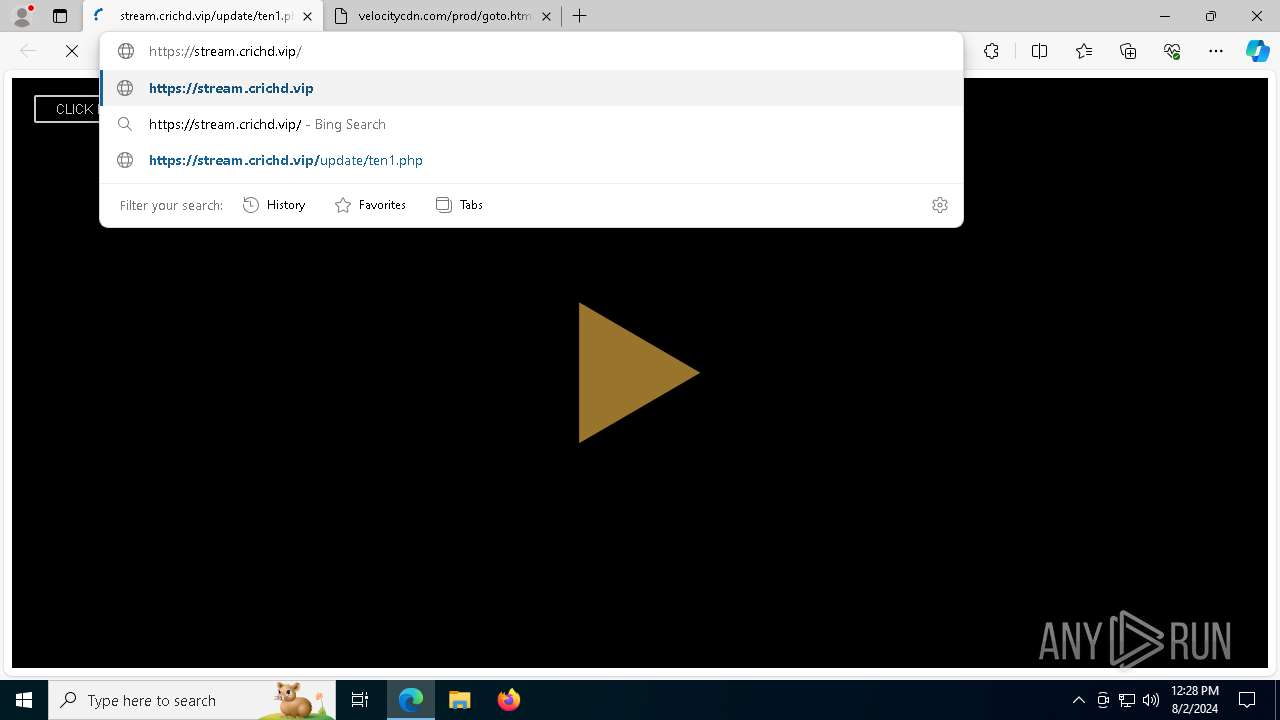
Task: Play the video with center play button
Action: pyautogui.click(x=638, y=372)
